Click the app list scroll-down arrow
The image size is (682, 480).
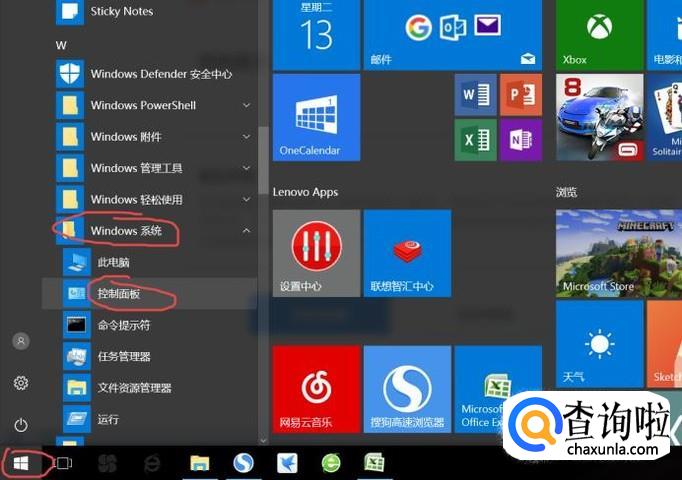[263, 440]
